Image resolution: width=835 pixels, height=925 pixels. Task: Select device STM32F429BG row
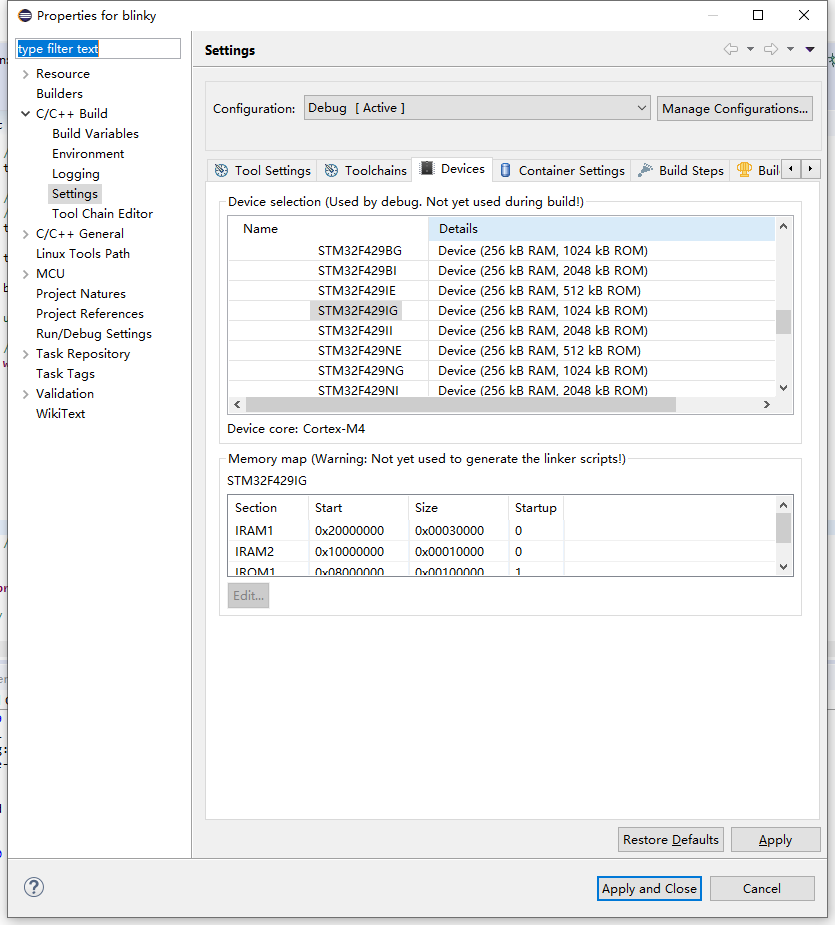(x=502, y=251)
